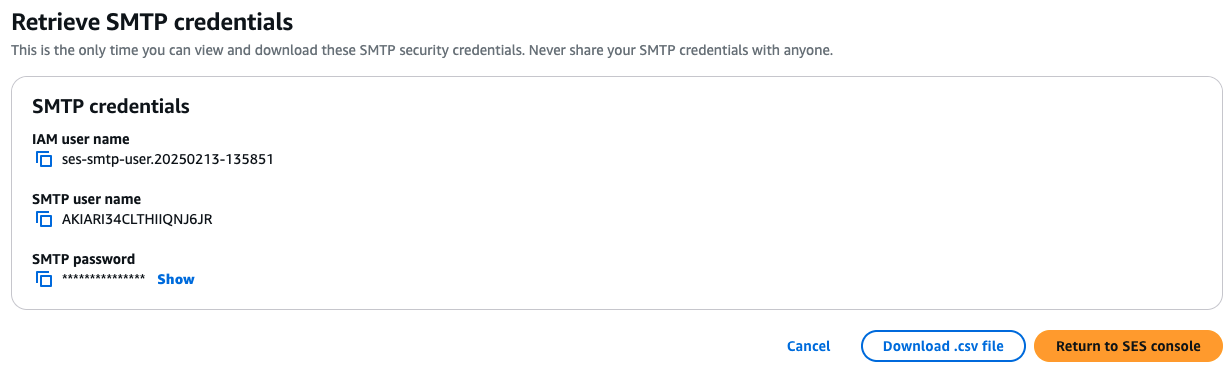
Task: Copy the SMTP password
Action: (x=44, y=279)
